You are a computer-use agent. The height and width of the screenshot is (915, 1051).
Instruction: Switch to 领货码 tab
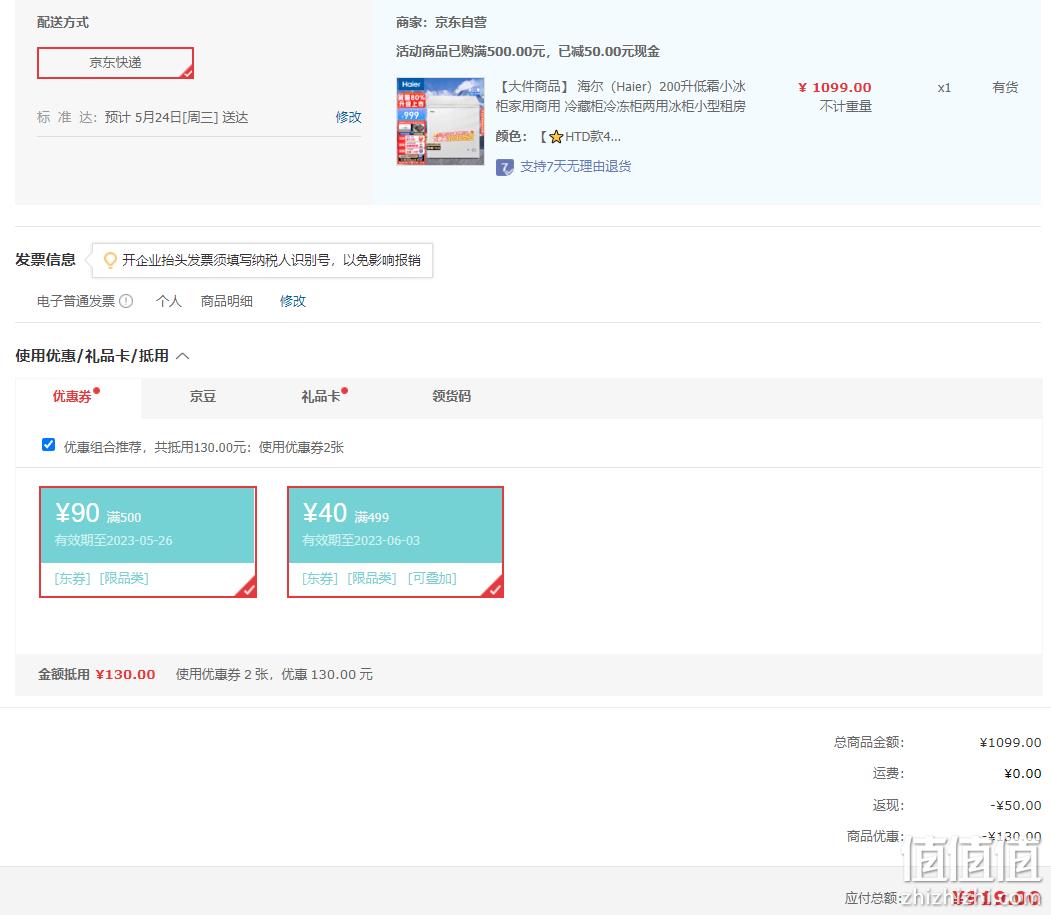click(x=451, y=396)
